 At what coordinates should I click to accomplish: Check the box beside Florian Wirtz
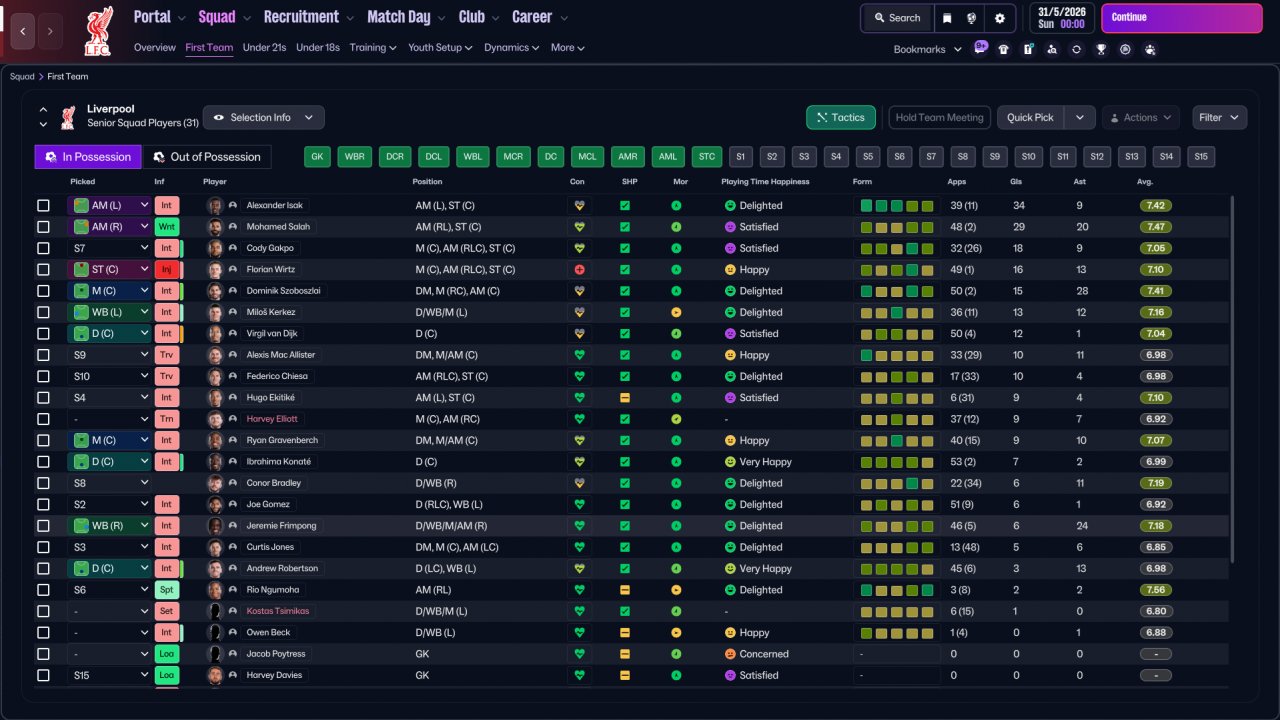click(x=43, y=270)
